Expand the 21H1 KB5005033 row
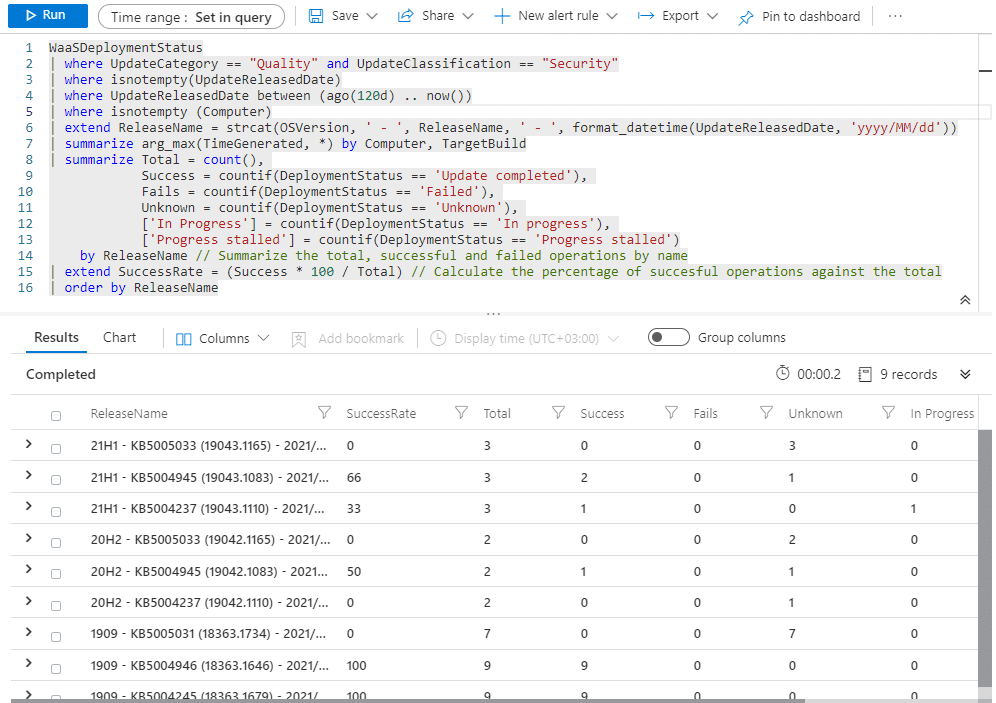The width and height of the screenshot is (996, 703). [x=29, y=444]
